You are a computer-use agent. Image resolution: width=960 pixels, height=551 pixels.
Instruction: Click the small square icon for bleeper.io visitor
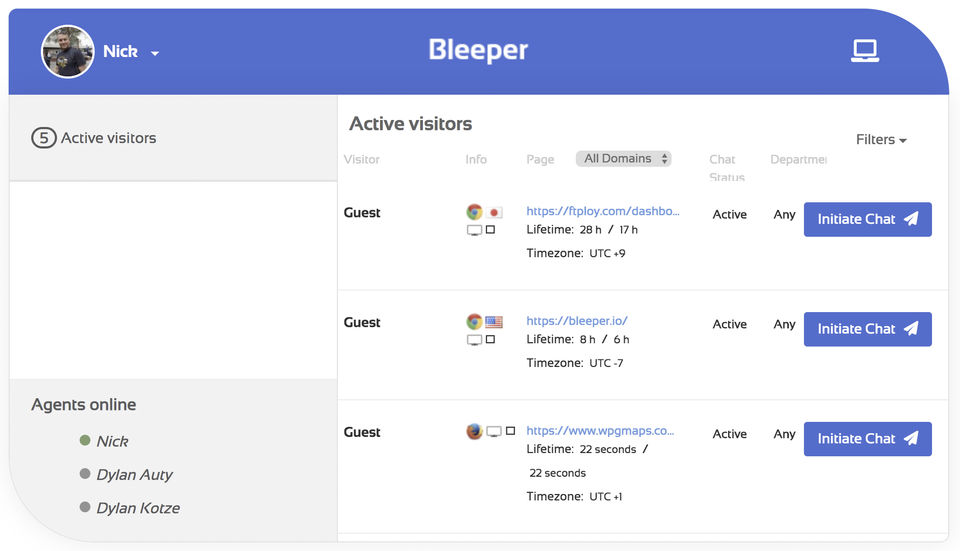pos(490,340)
